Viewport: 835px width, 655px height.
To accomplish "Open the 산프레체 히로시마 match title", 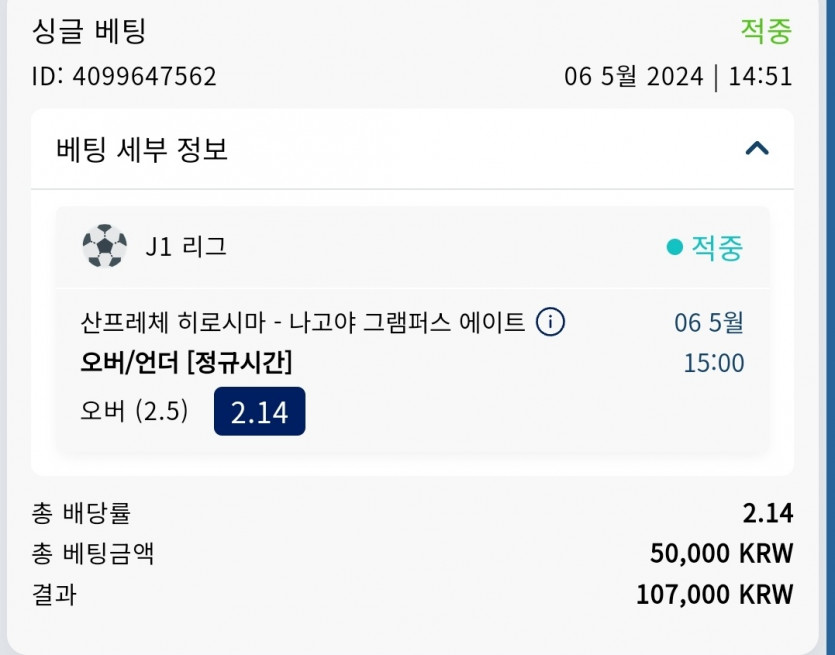I will point(302,323).
